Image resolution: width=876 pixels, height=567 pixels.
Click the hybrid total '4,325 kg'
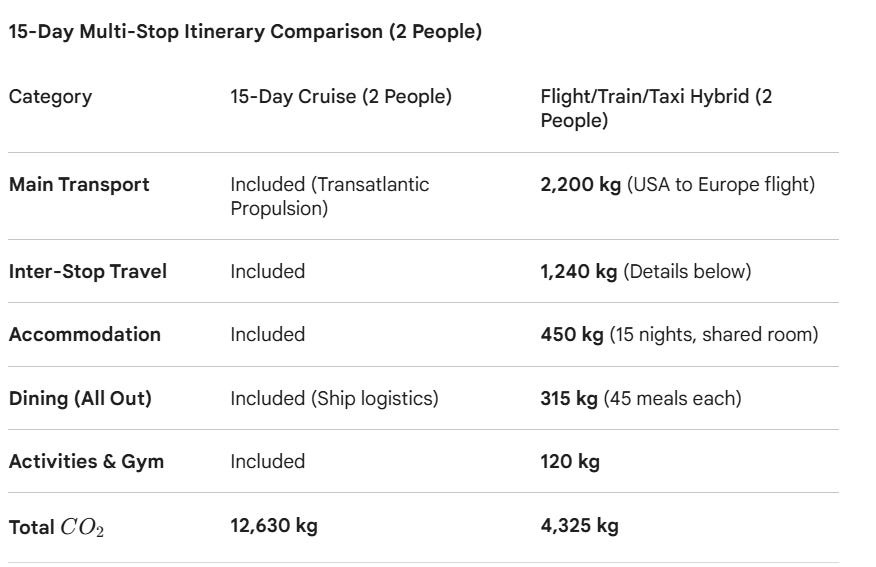pos(579,525)
